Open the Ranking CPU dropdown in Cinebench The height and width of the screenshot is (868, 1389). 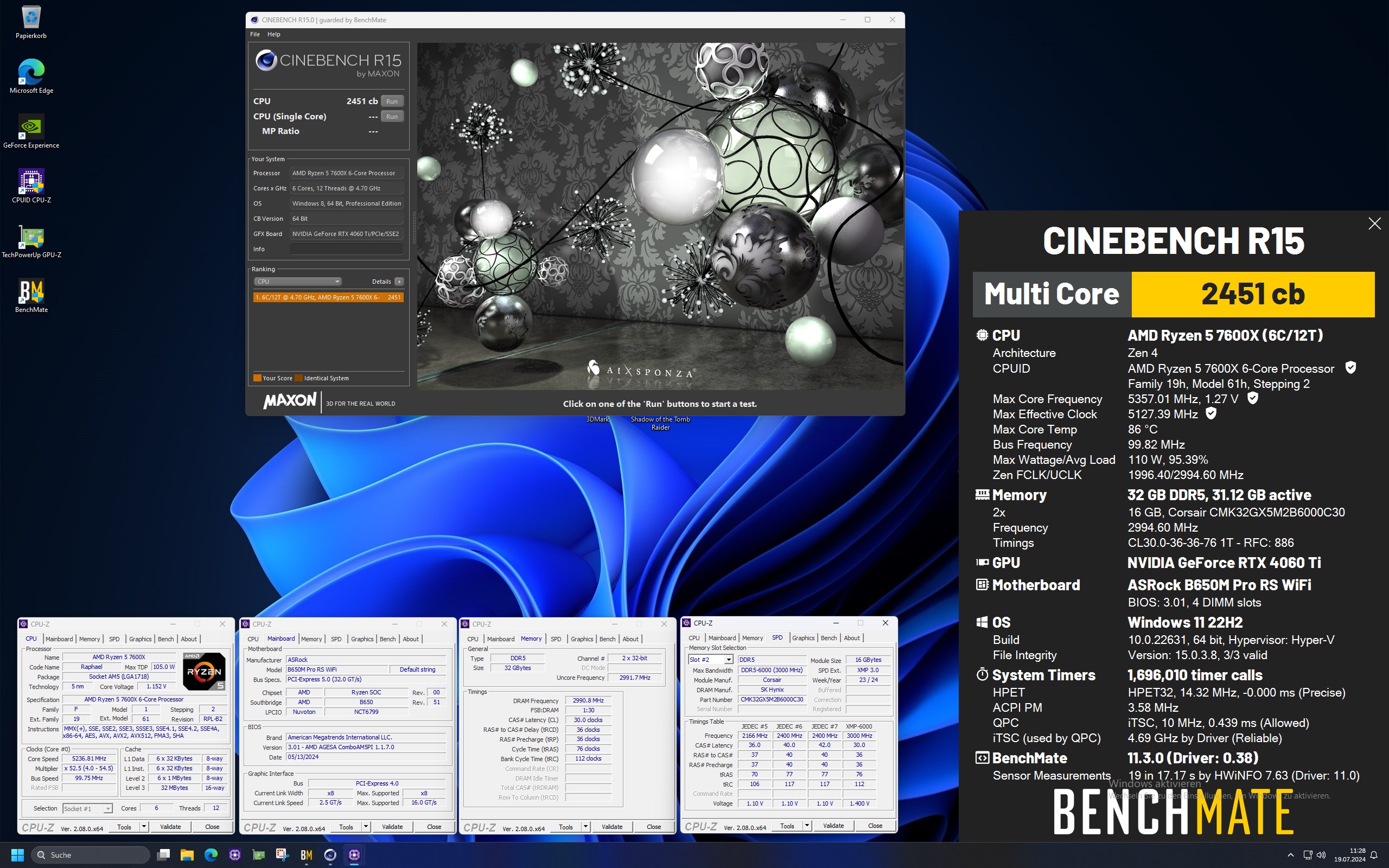[x=298, y=282]
